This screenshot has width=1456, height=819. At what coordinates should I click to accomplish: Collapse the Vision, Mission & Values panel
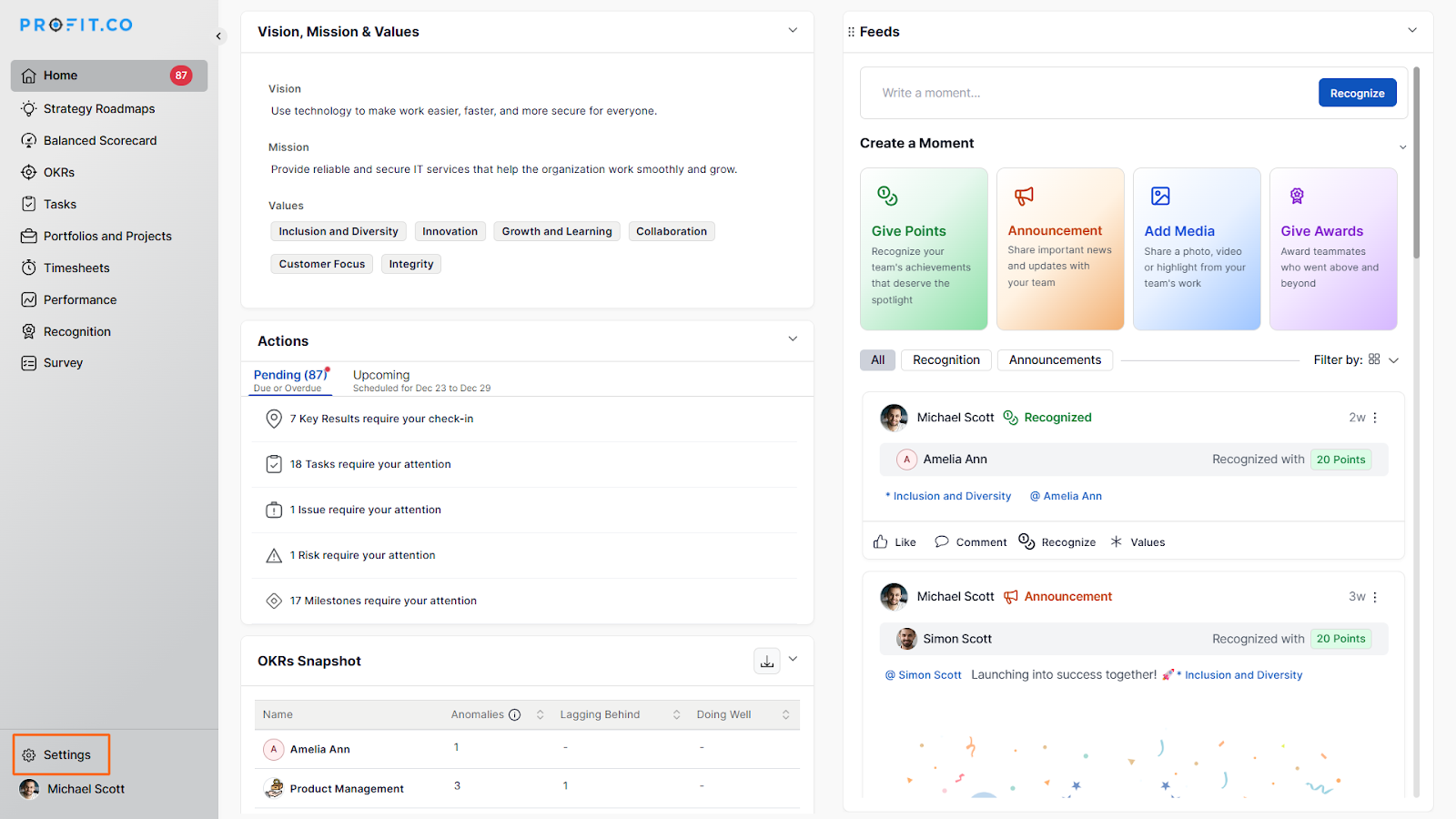click(793, 30)
